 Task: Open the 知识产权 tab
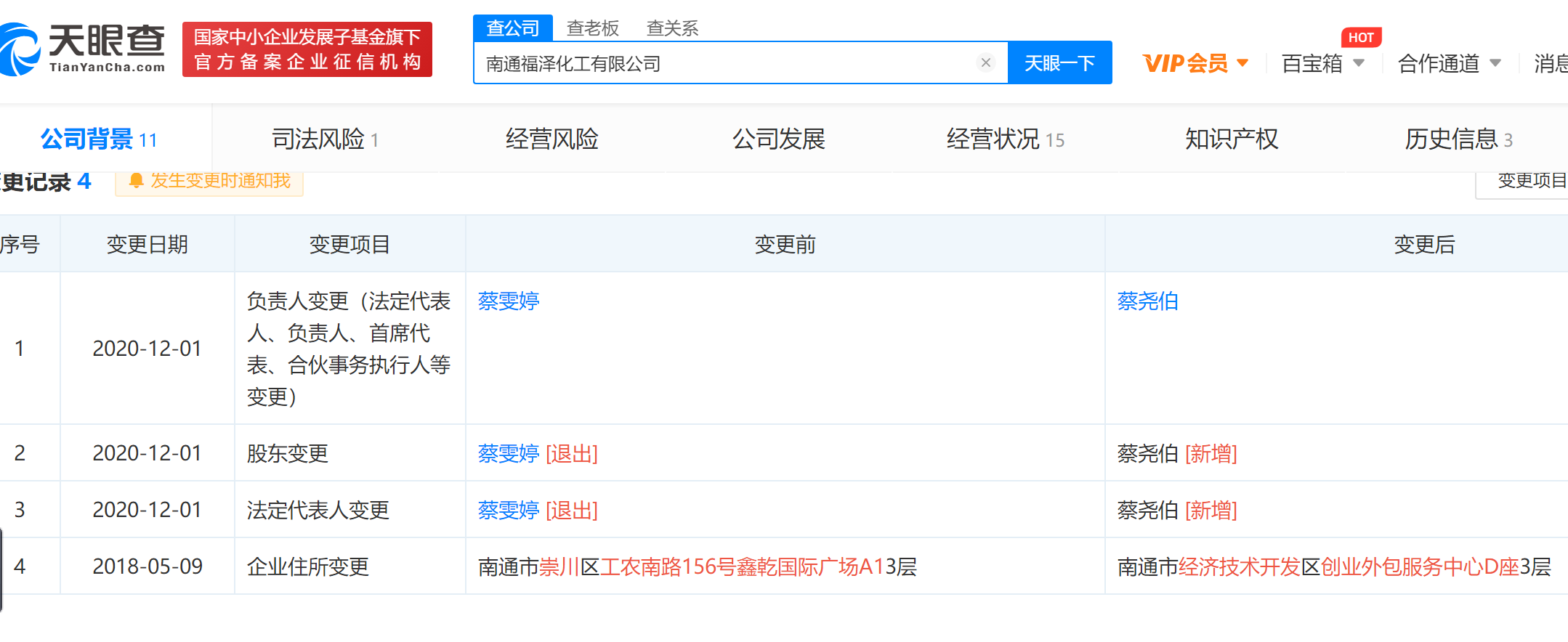1231,139
